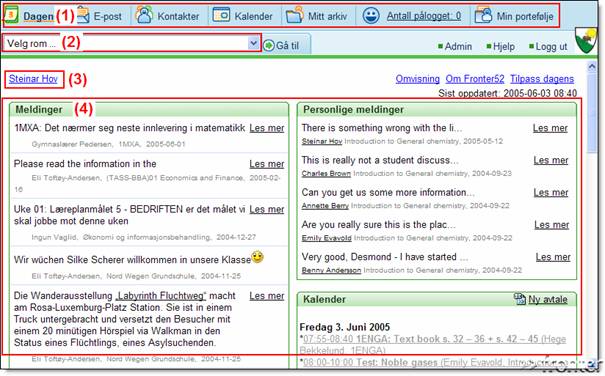Open the Hjelp link
Viewport: 605px width, 376px height.
click(x=504, y=47)
